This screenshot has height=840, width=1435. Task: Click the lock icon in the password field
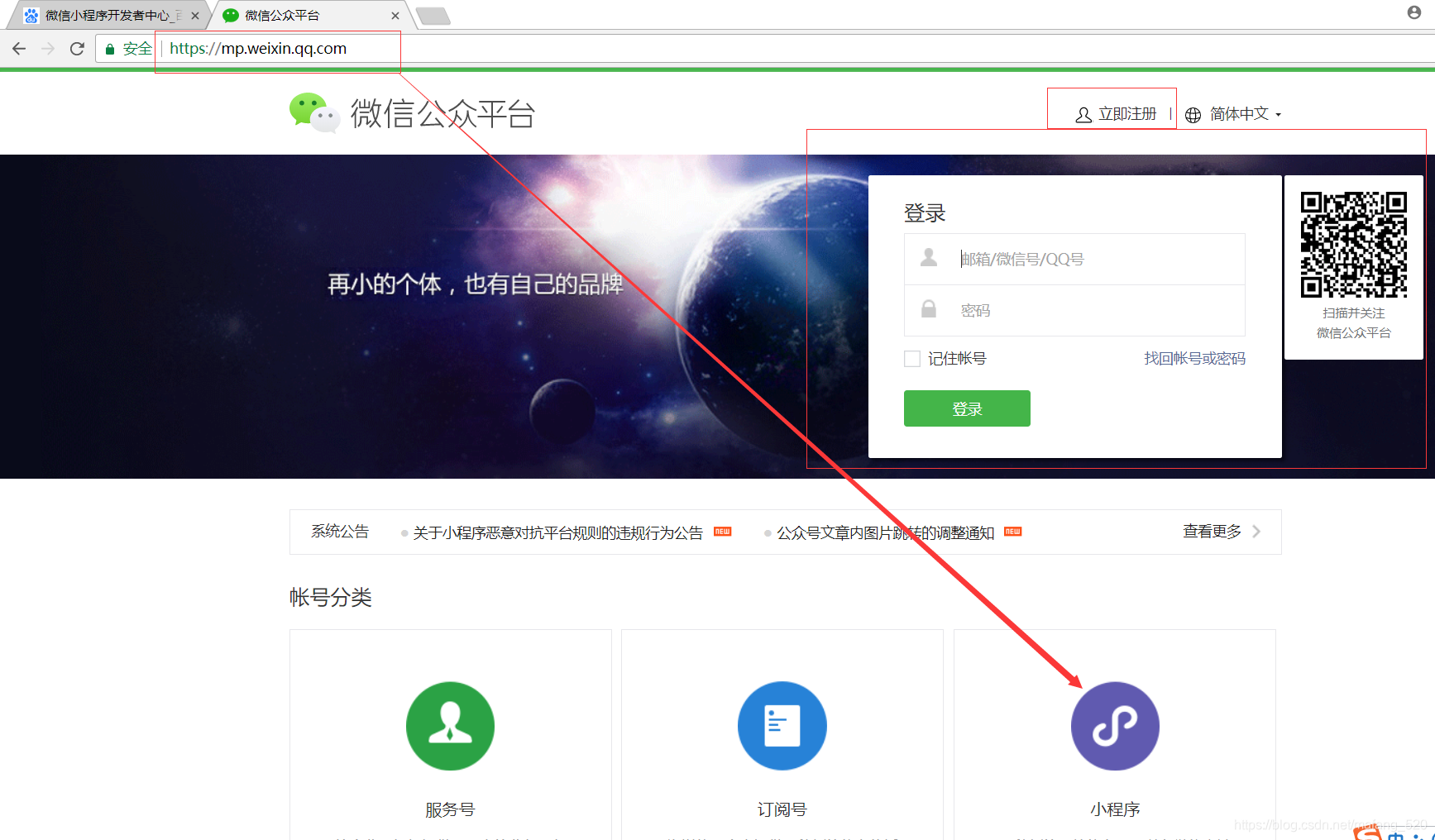(929, 309)
